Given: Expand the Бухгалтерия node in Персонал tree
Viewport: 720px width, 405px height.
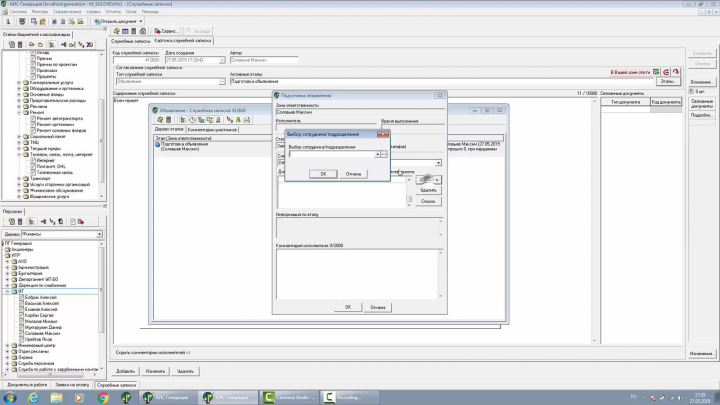Looking at the screenshot, I should (7, 273).
